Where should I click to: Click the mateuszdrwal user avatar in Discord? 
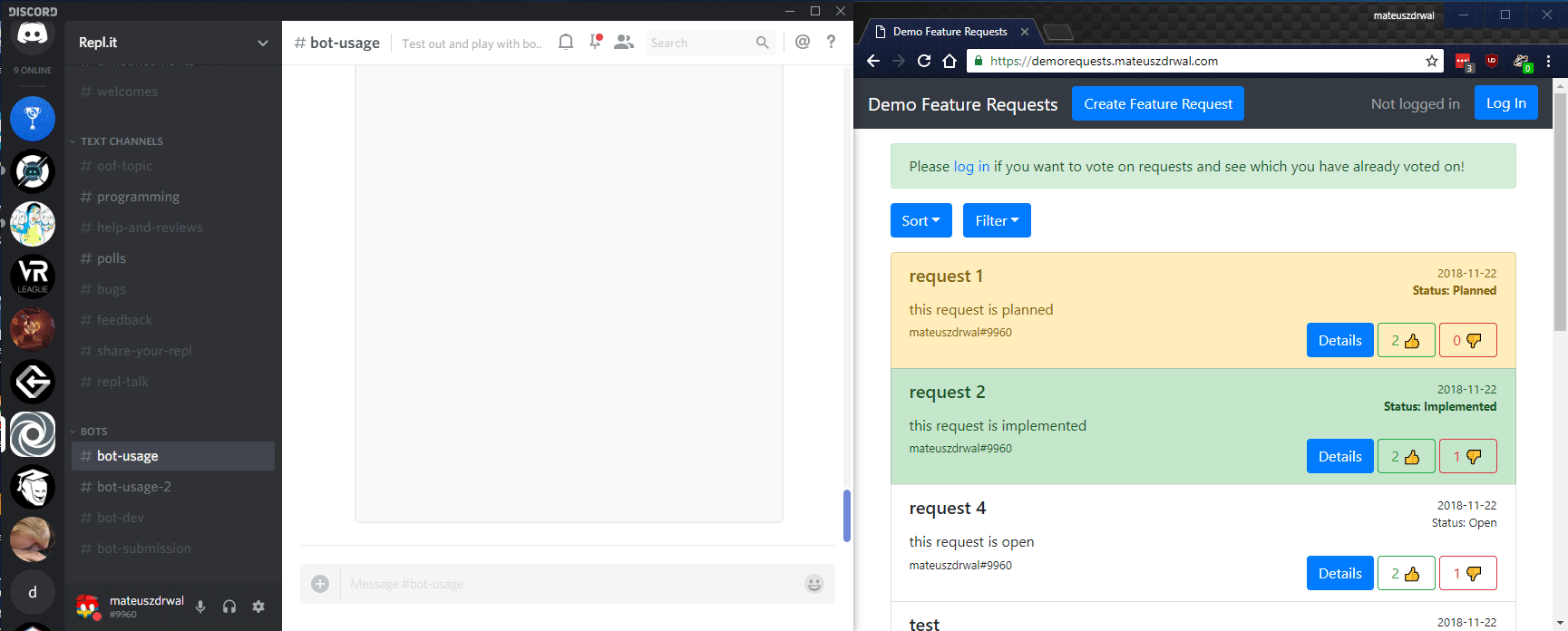88,607
